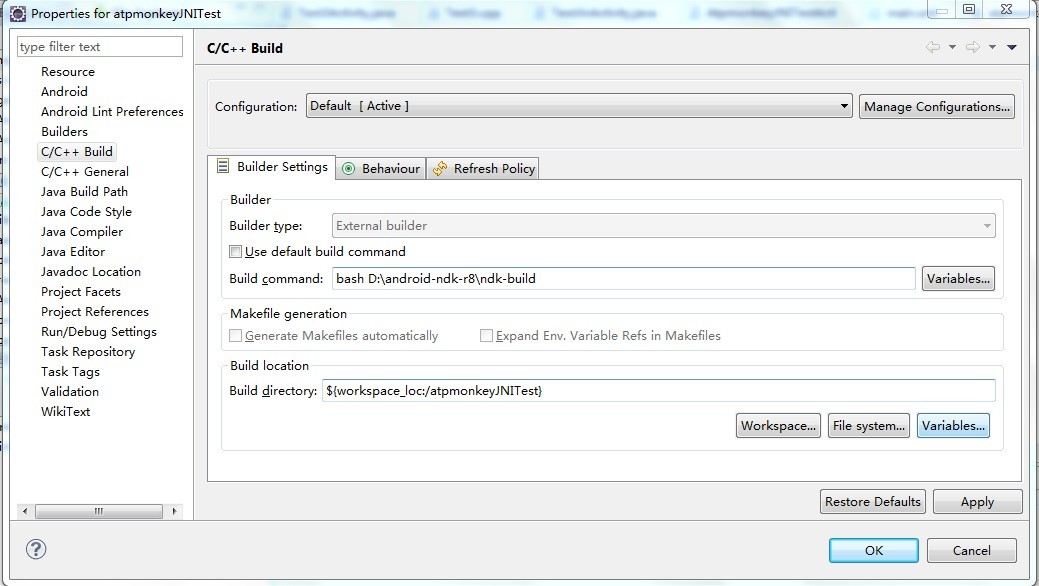The image size is (1039, 586).
Task: Select Java Build Path in the tree
Action: coord(84,192)
